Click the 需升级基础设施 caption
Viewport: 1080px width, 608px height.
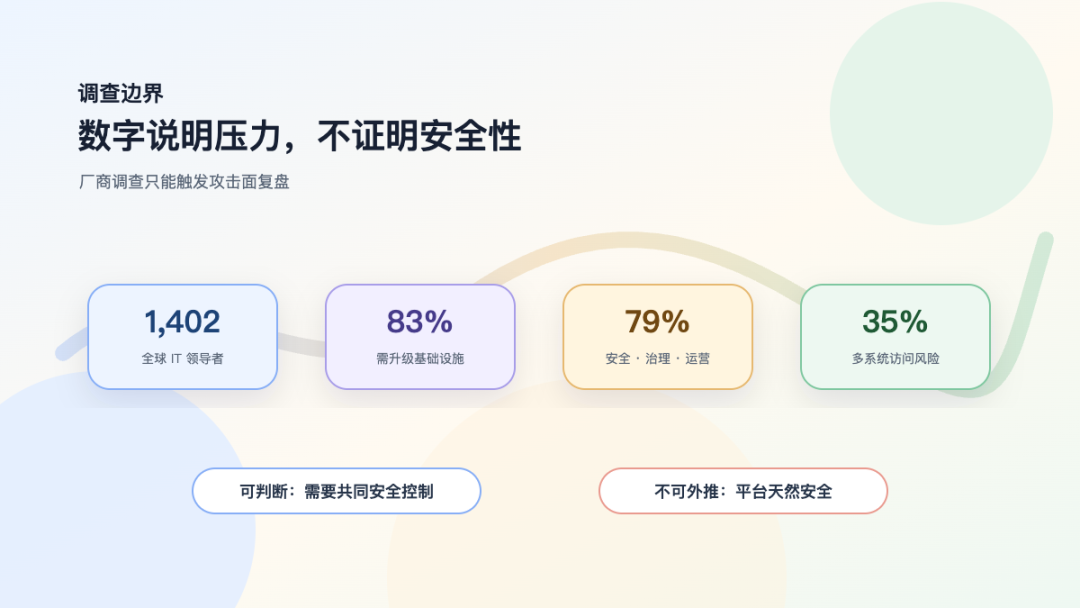click(x=420, y=359)
